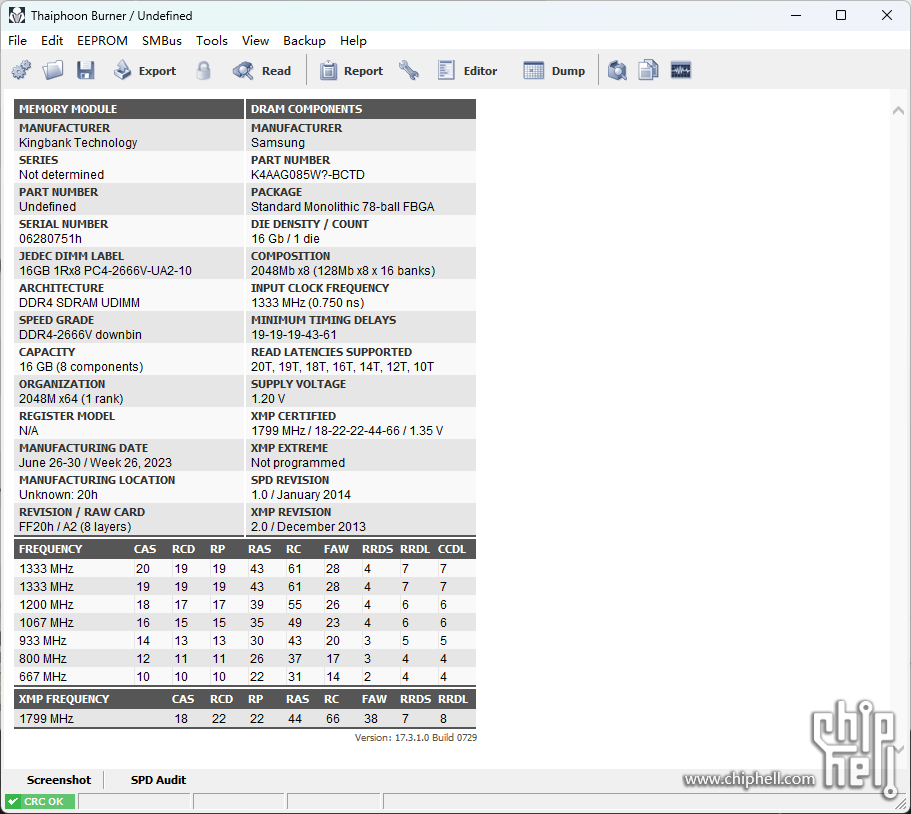The image size is (911, 814).
Task: Click manufacturing location 'Unknown: 20h'
Action: (x=58, y=494)
